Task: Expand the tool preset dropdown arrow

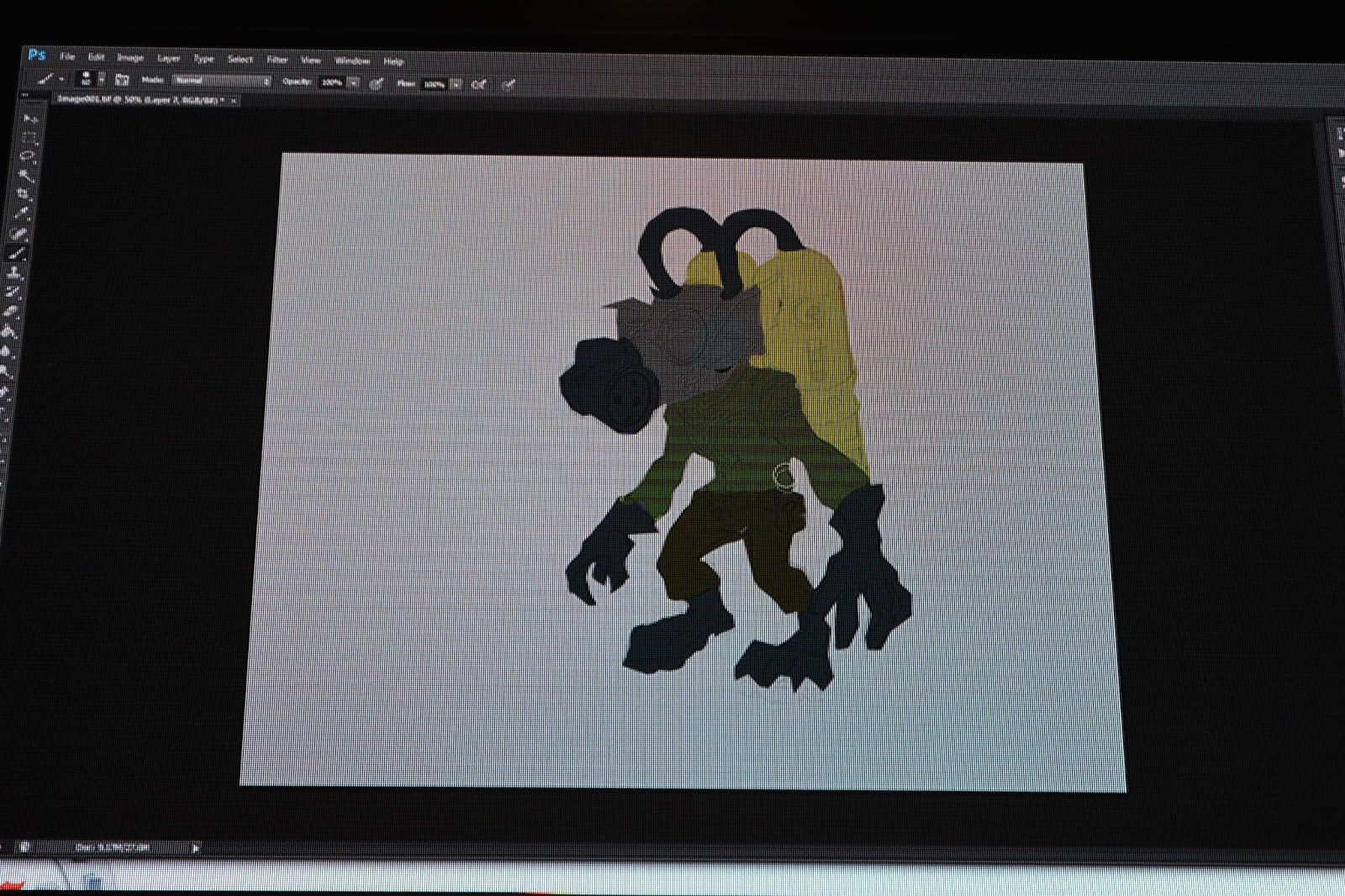Action: point(61,79)
